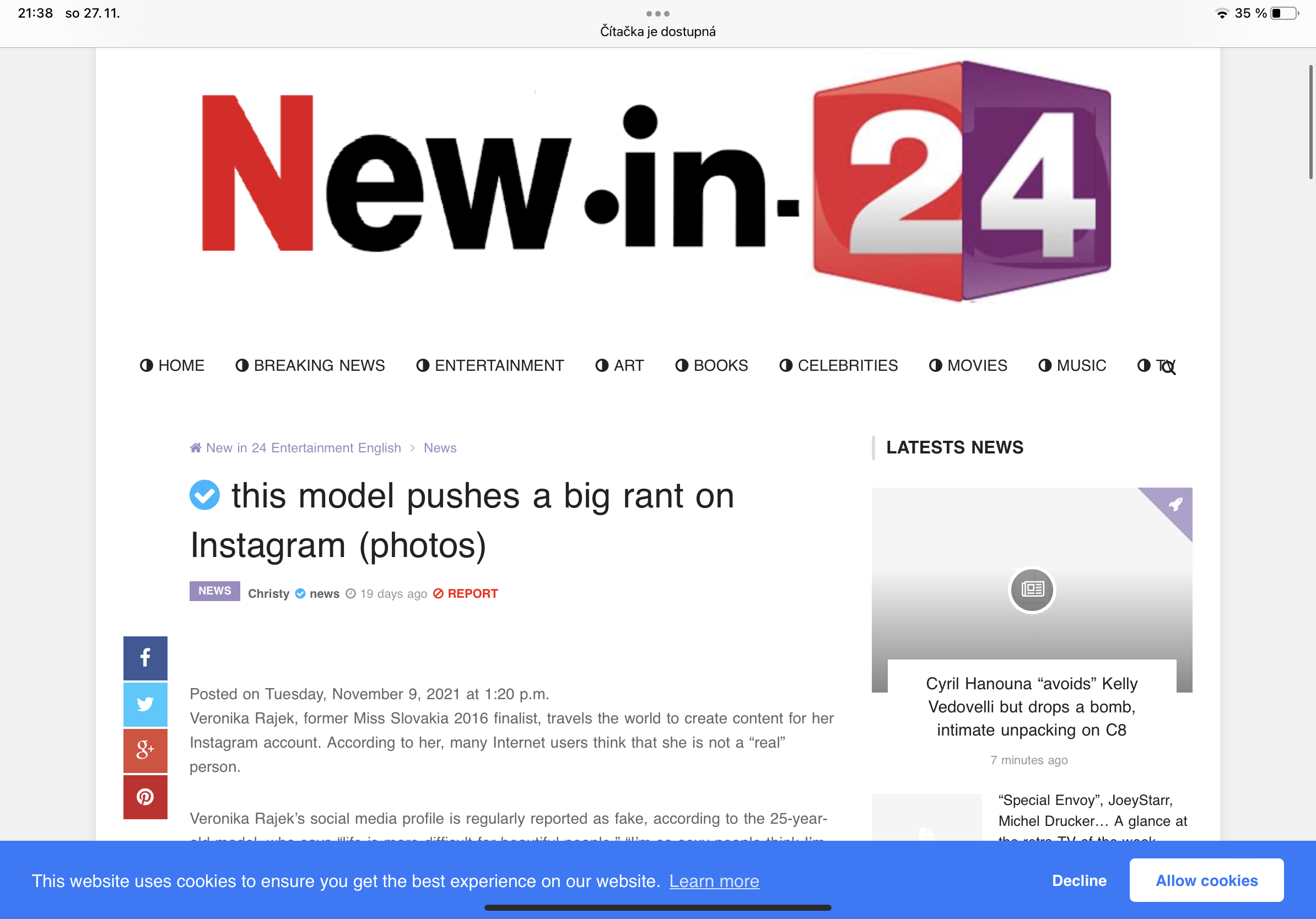Click the '19 days ago' timestamp
The height and width of the screenshot is (919, 1316).
click(394, 593)
